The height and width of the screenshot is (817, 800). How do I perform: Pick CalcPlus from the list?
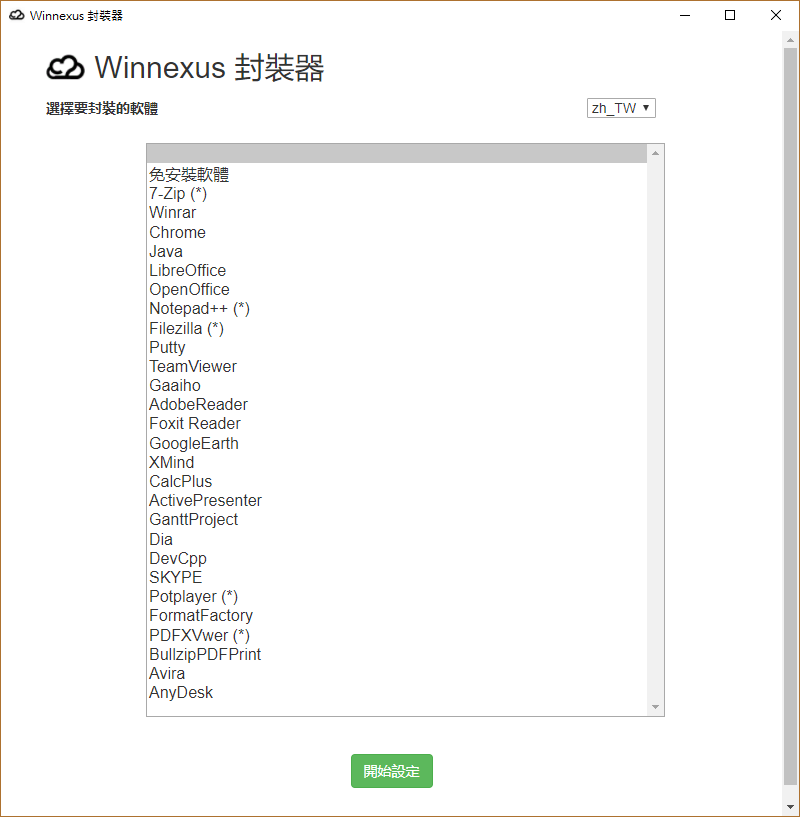click(397, 481)
